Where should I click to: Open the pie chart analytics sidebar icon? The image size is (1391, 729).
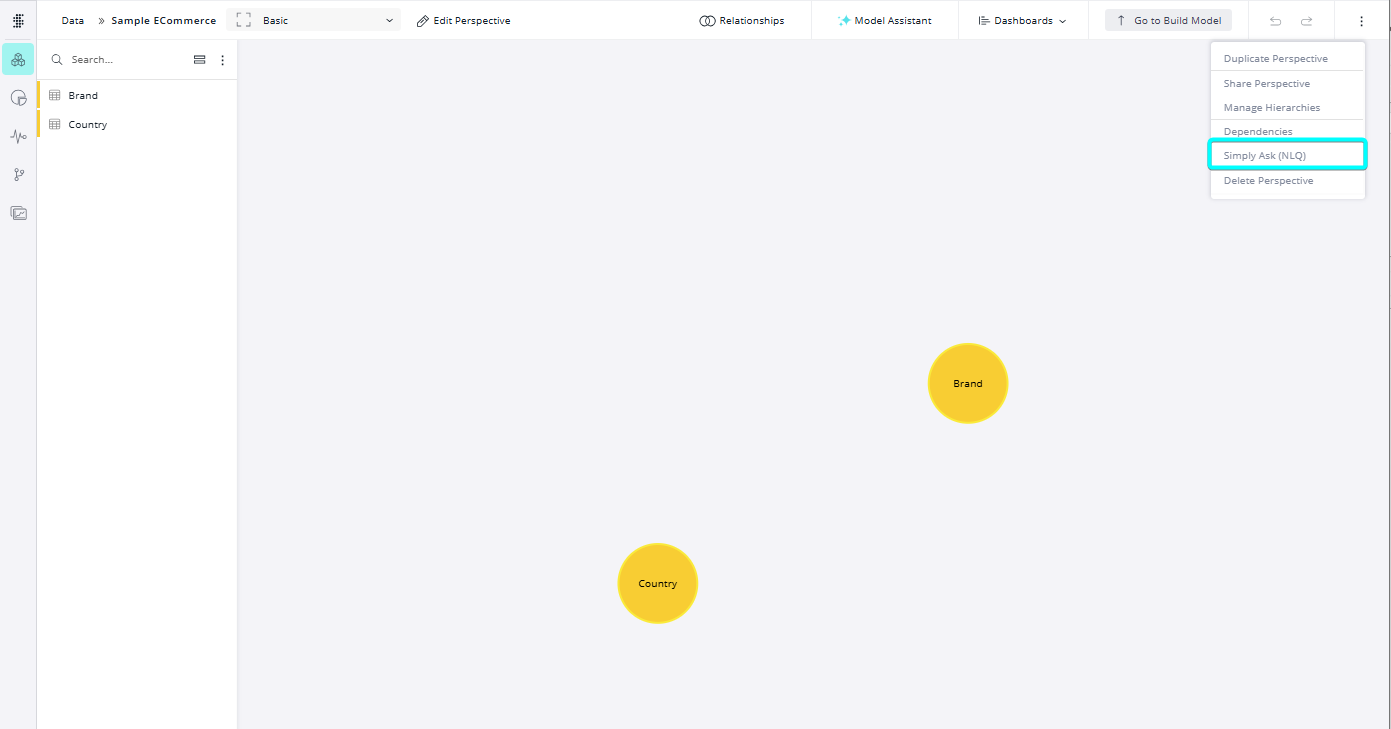18,98
